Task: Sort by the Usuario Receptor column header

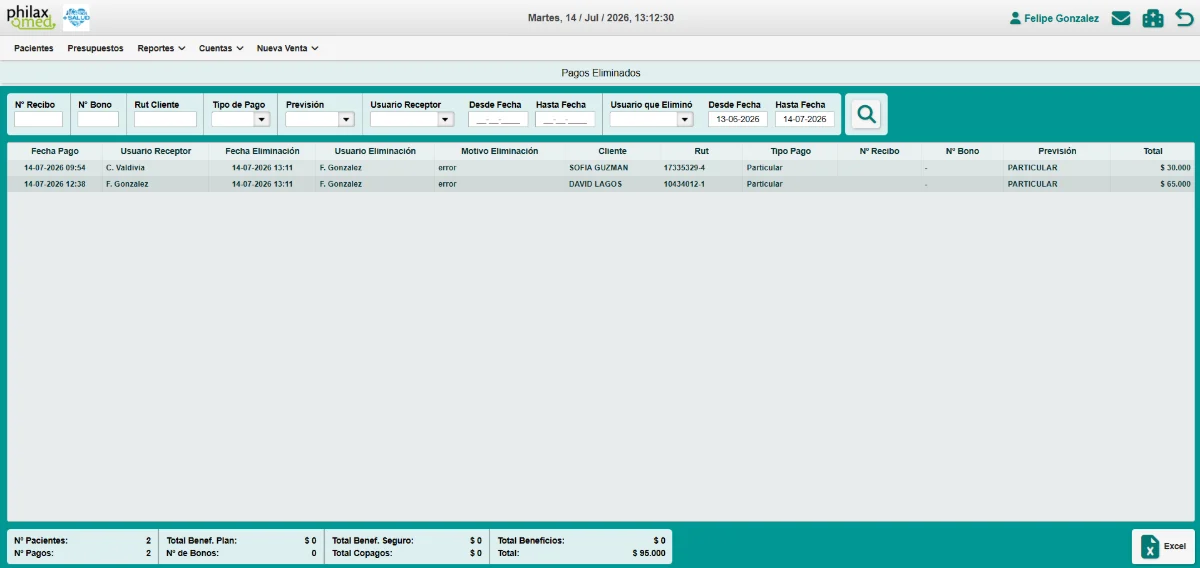Action: pyautogui.click(x=155, y=151)
